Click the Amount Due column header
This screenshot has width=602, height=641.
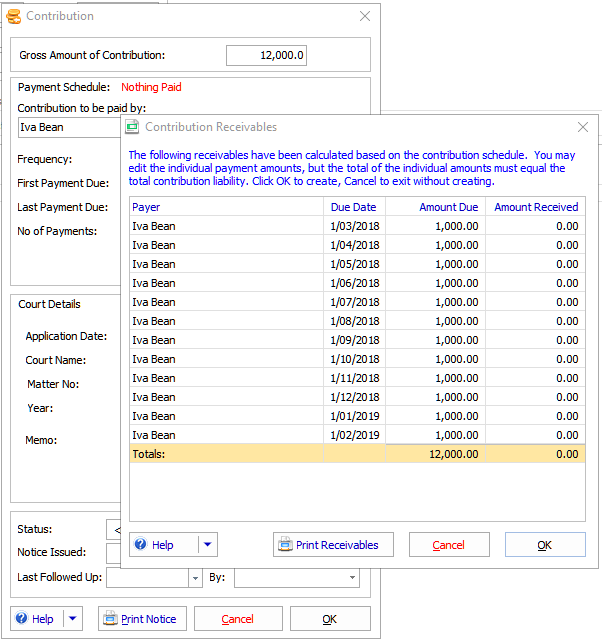tap(435, 207)
